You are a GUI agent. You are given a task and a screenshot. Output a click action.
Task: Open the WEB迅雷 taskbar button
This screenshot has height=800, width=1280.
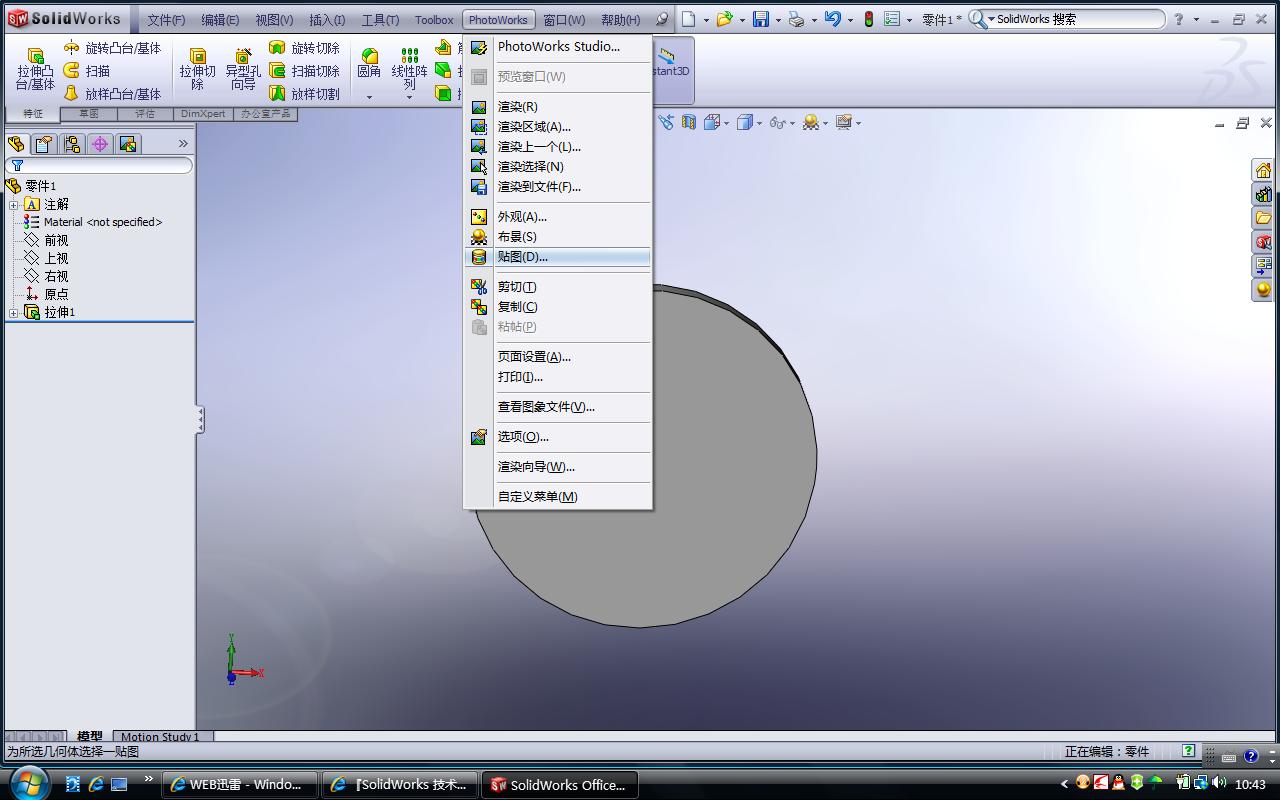[x=240, y=785]
